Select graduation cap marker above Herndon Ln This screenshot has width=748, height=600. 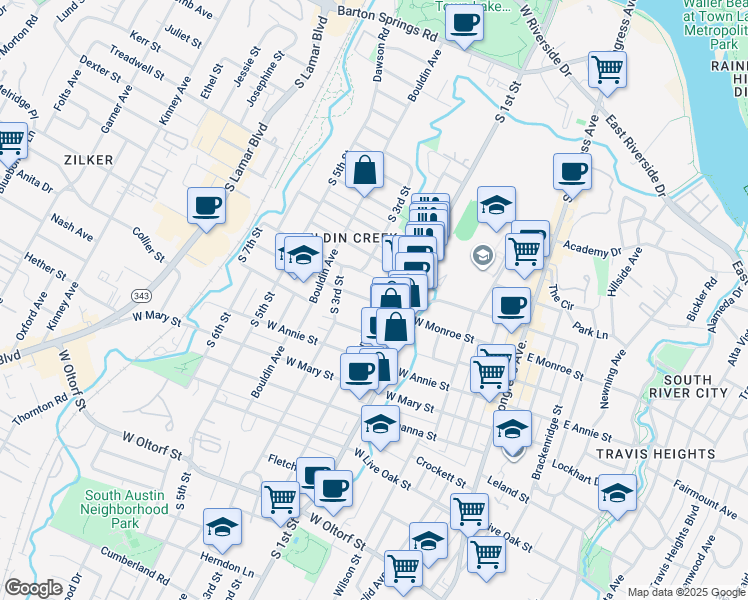tap(222, 528)
